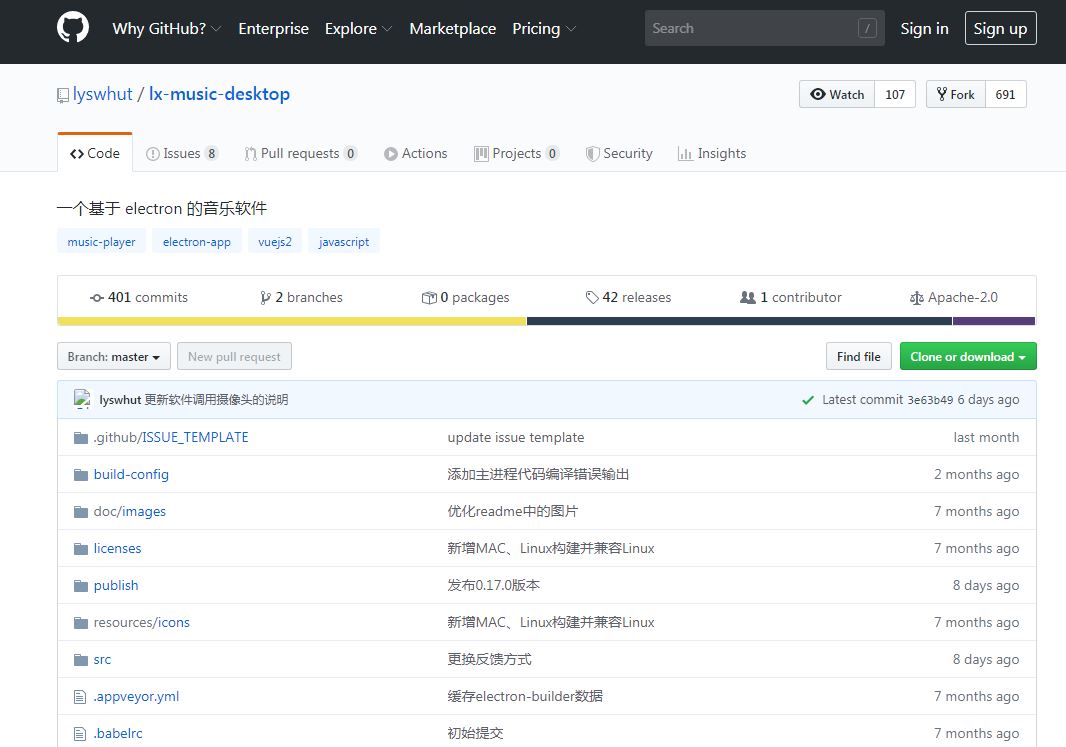Click the file icon for .appveyor.yml
1066x747 pixels.
[80, 697]
